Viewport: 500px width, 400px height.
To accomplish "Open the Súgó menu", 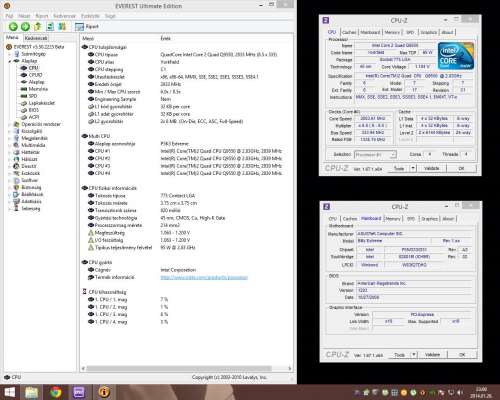I will 110,16.
